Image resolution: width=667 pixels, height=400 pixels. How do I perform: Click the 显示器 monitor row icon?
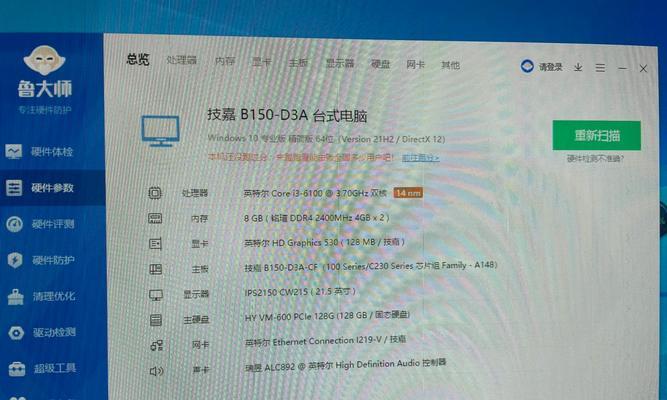tap(156, 294)
